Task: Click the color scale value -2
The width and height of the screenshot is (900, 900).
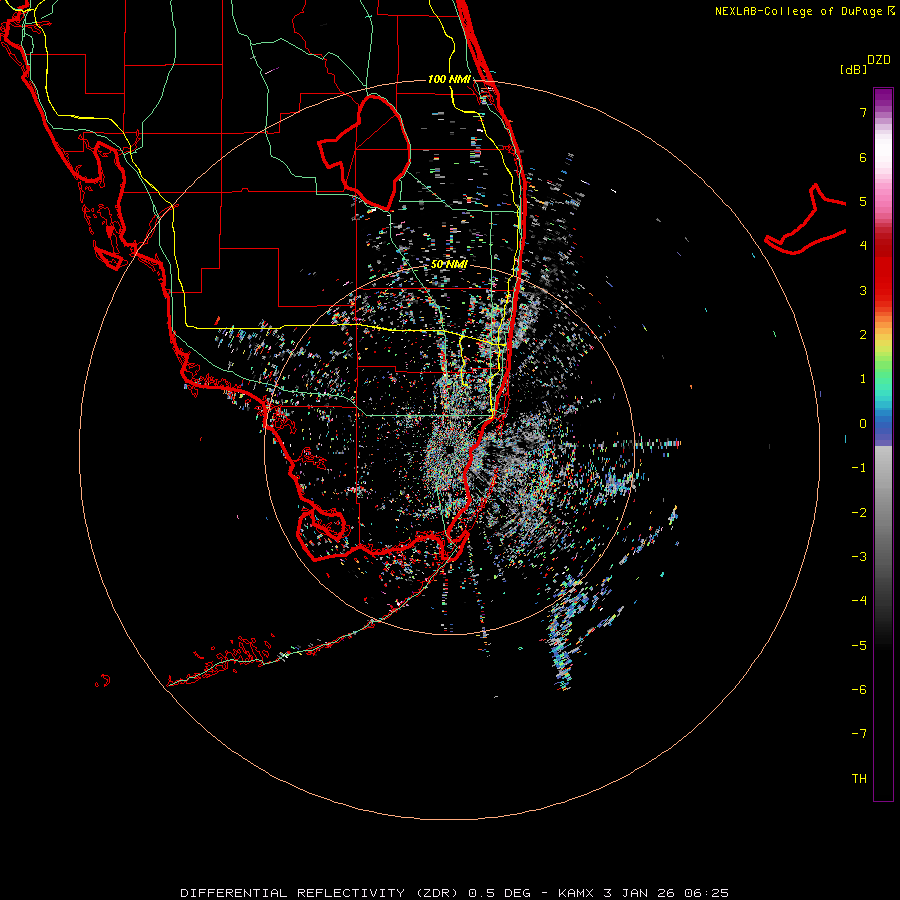Action: point(859,512)
